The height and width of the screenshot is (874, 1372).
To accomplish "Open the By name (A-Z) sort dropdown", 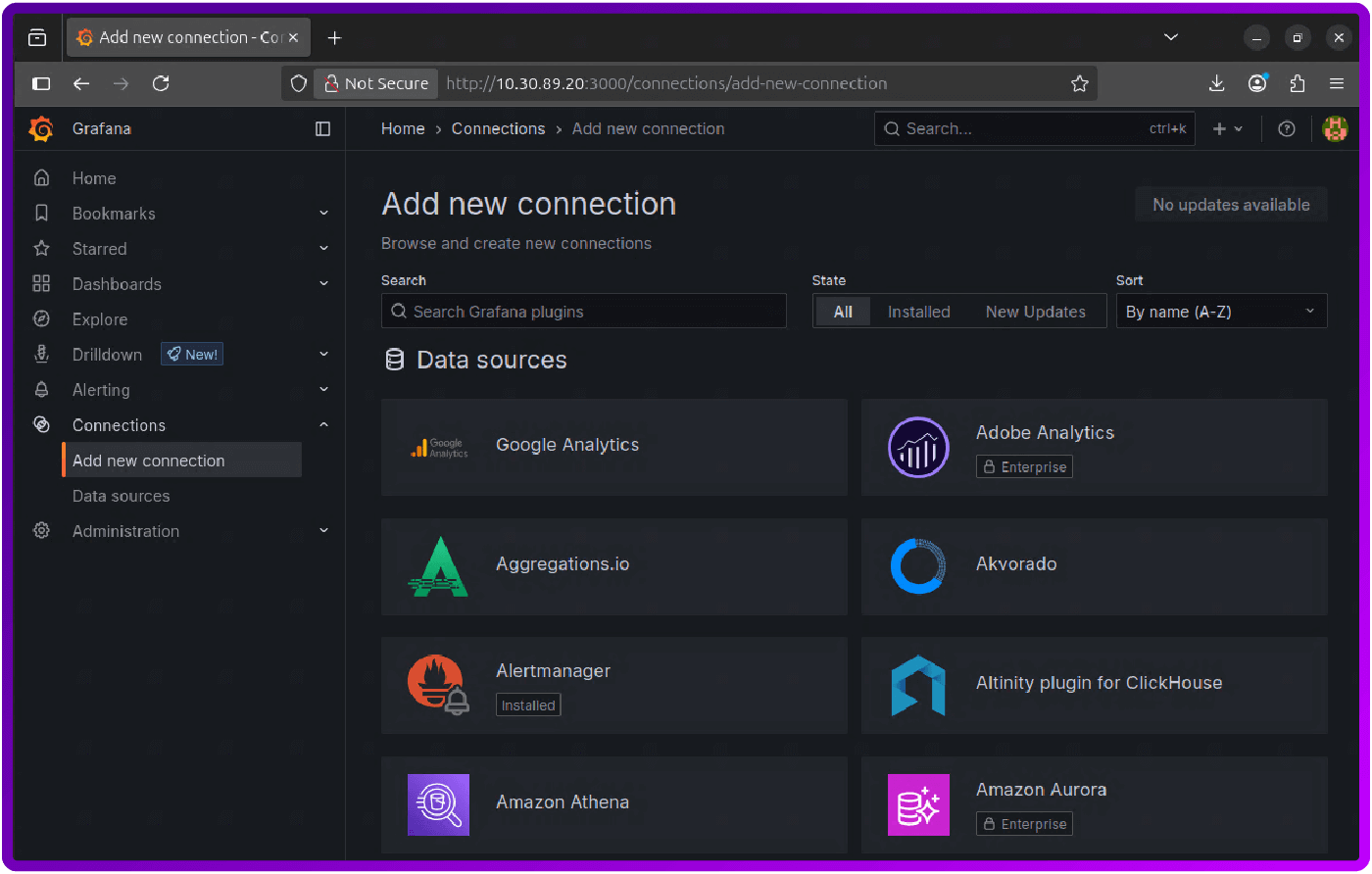I will pos(1221,311).
